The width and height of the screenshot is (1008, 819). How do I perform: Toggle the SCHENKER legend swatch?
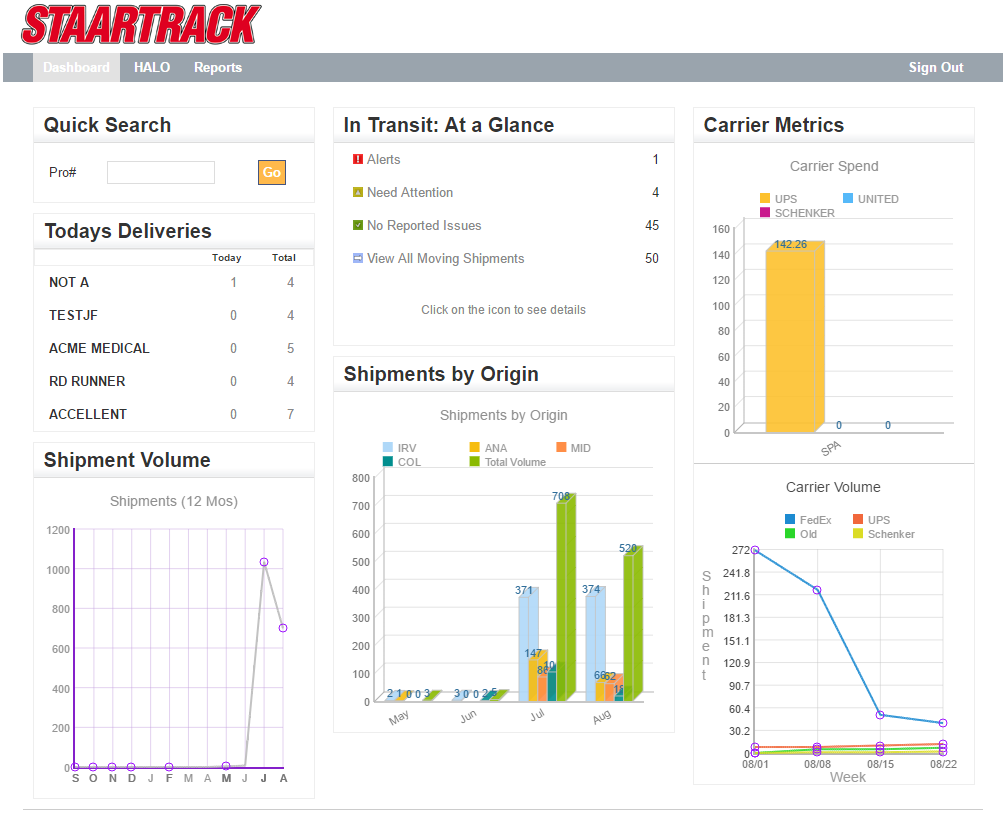pos(765,213)
